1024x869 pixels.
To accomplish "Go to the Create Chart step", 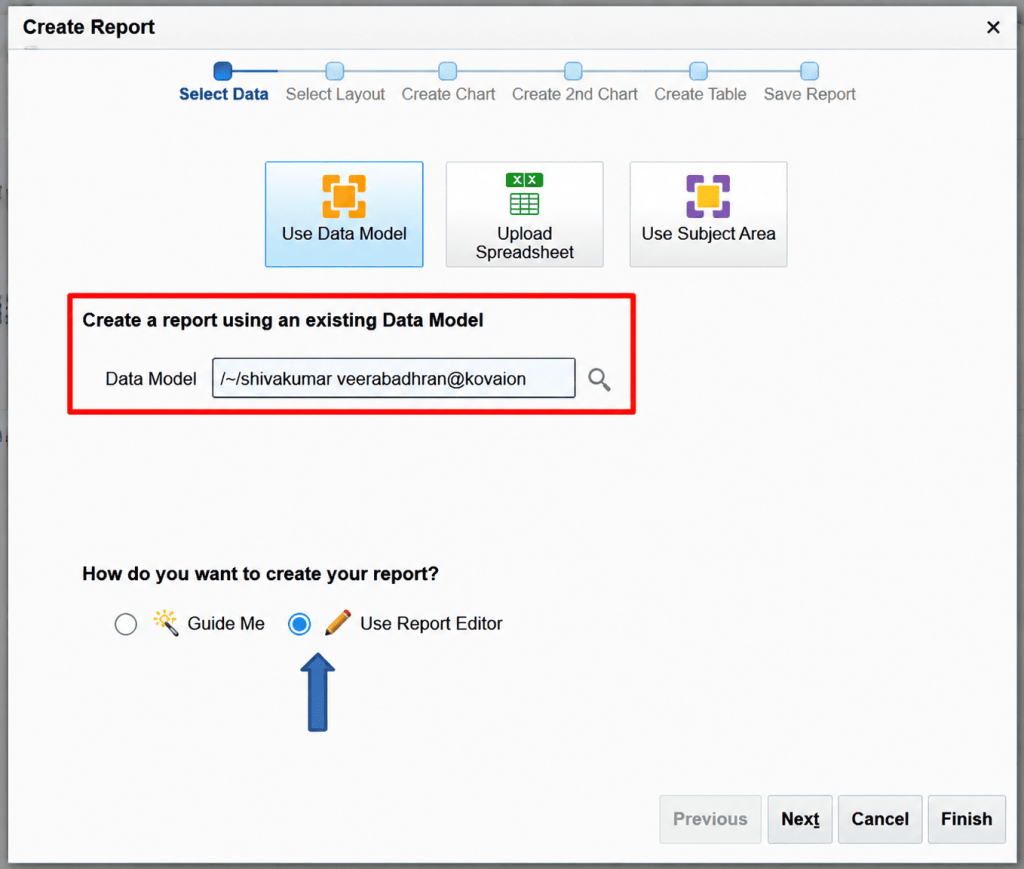I will [x=448, y=94].
